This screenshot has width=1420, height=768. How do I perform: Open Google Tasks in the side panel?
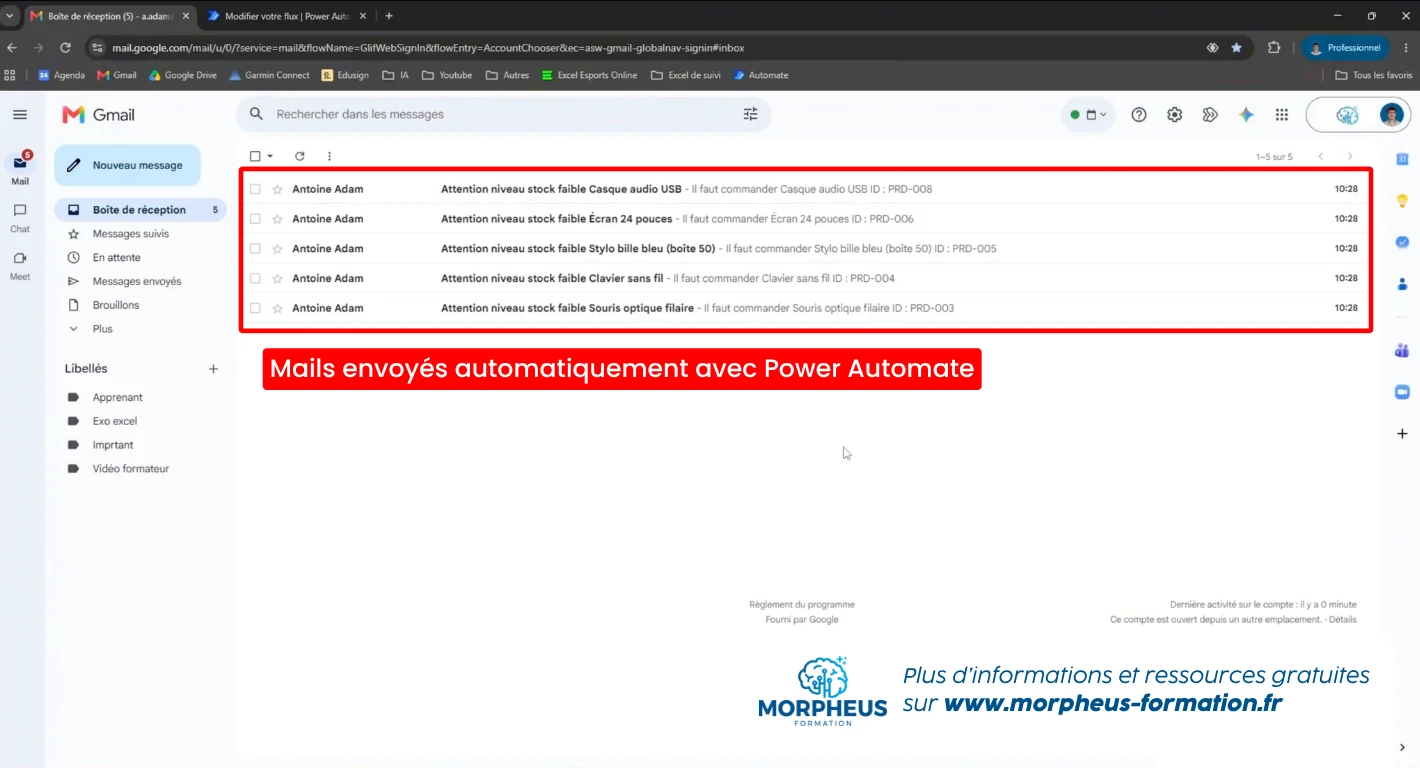pyautogui.click(x=1402, y=242)
